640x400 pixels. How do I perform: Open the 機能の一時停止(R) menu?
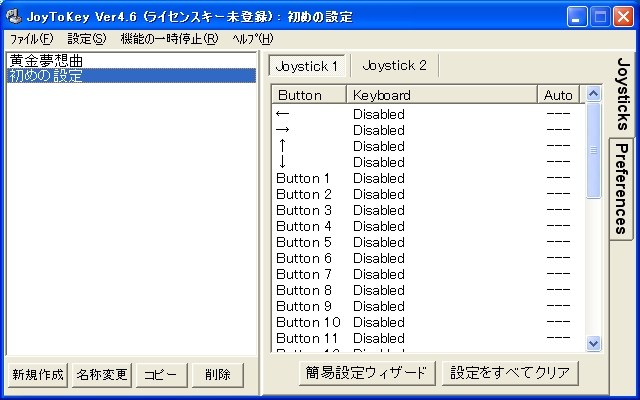[x=168, y=38]
